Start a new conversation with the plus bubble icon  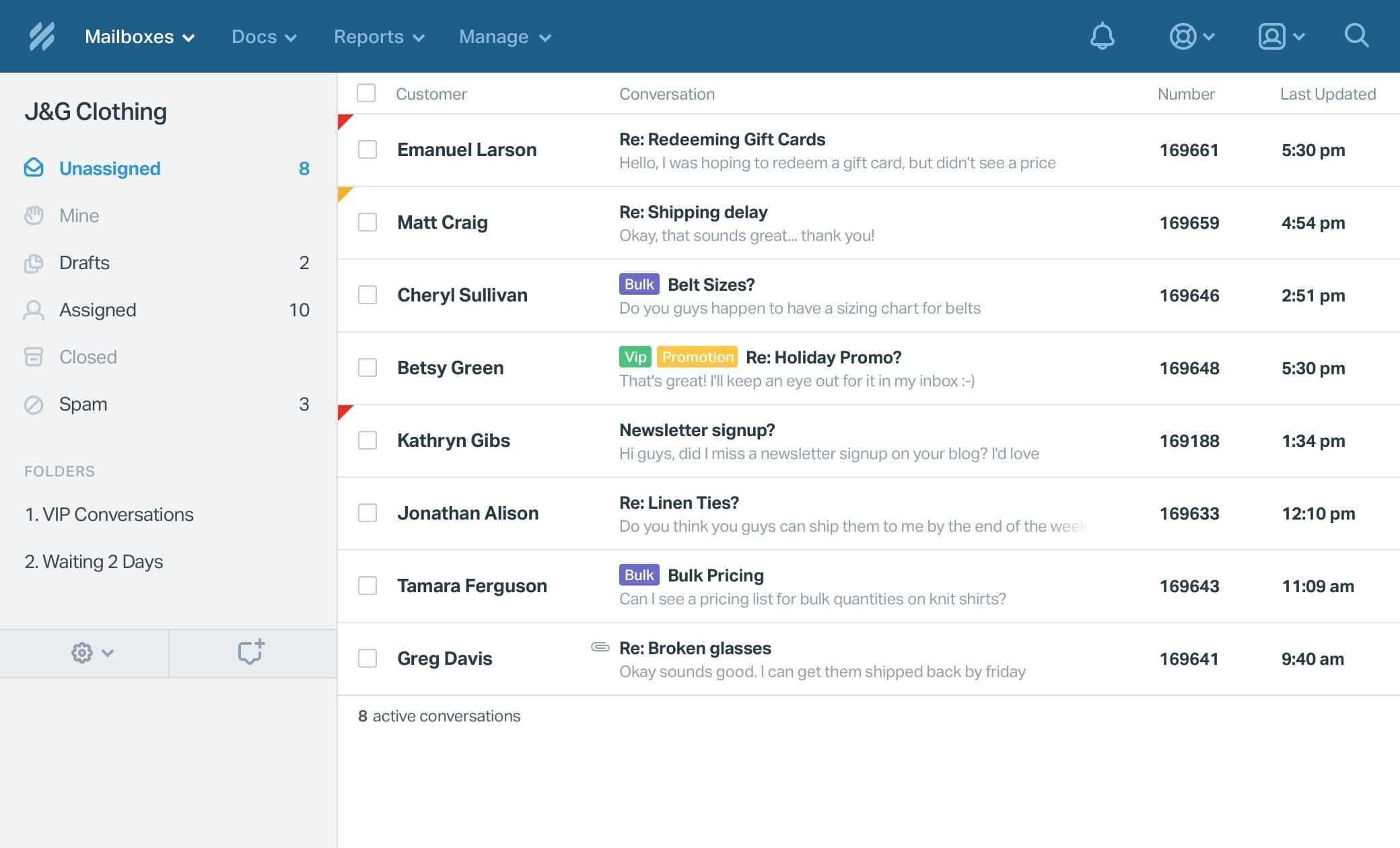pyautogui.click(x=252, y=652)
